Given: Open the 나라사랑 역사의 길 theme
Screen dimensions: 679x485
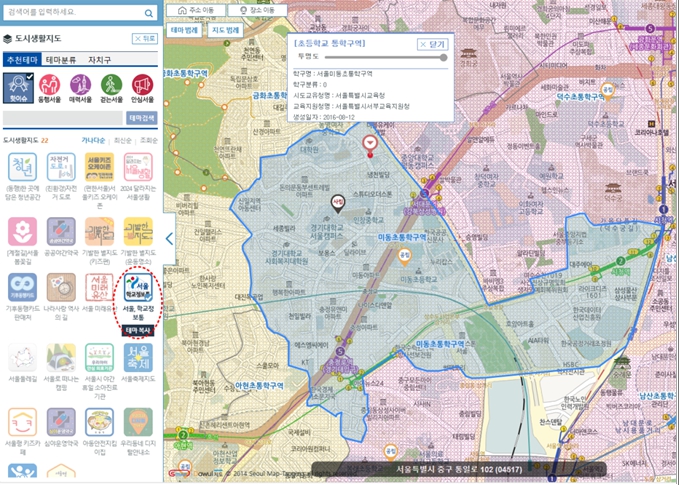Looking at the screenshot, I should pos(61,287).
